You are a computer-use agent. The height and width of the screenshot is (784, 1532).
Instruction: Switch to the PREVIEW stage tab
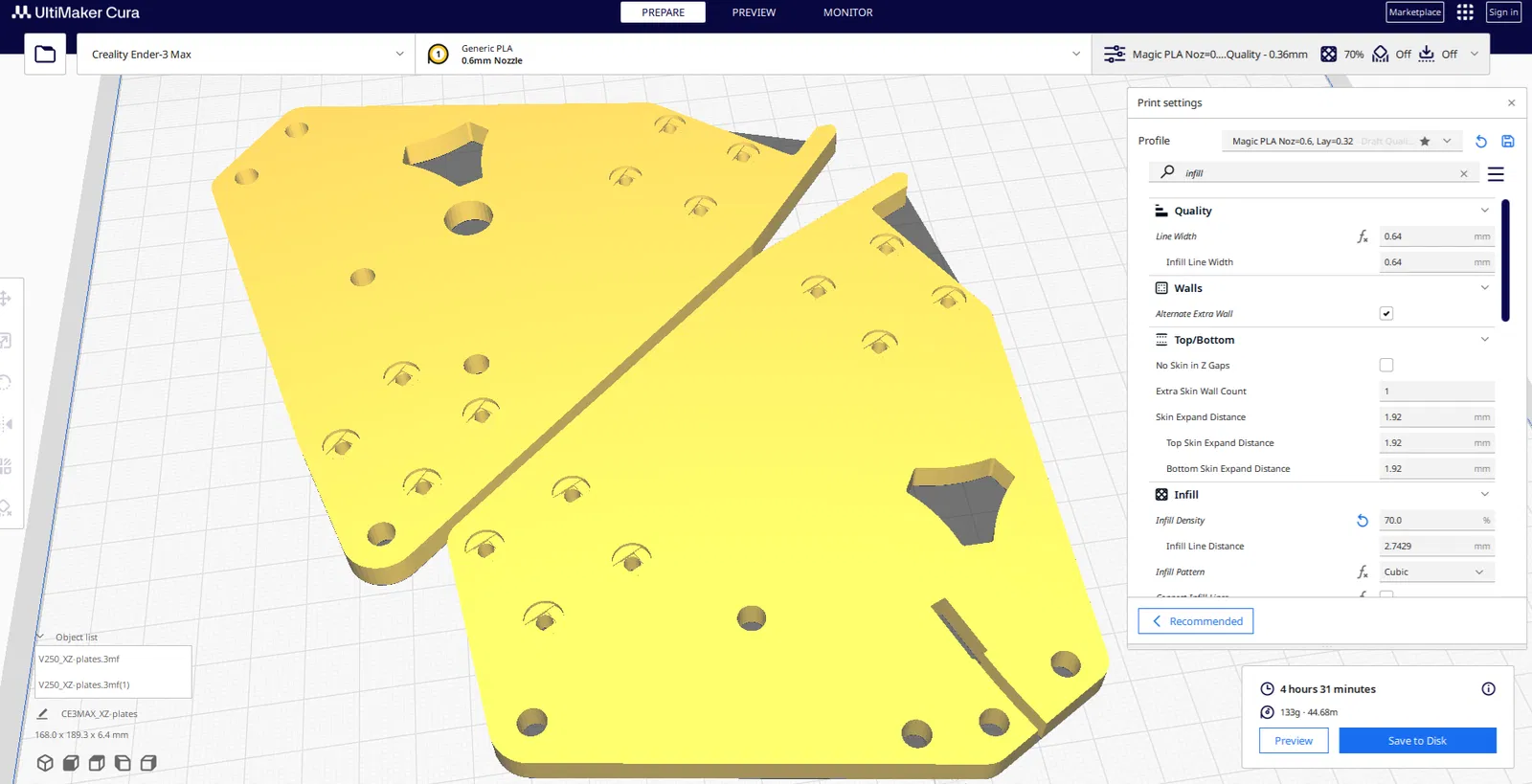[754, 12]
